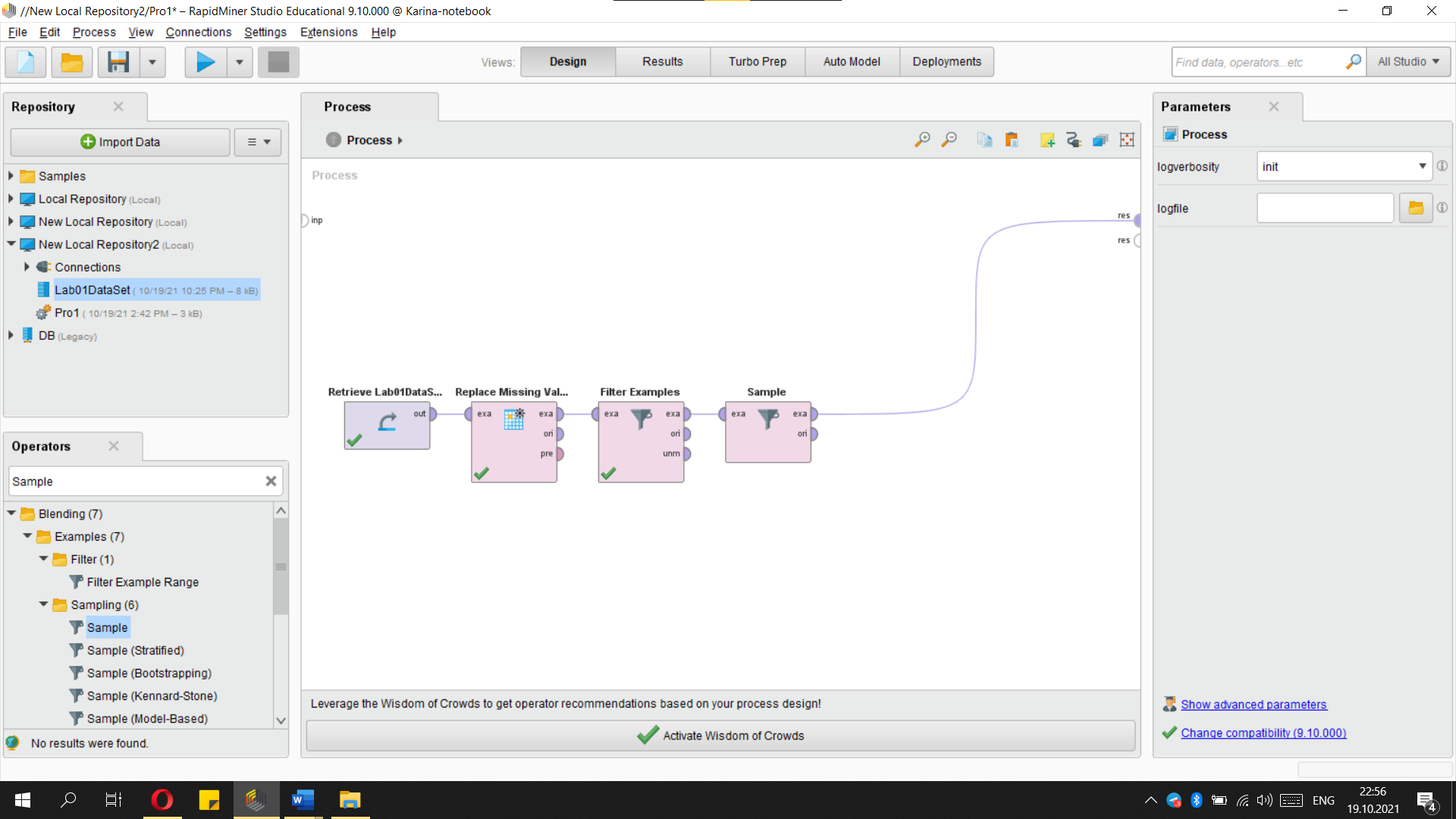Collapse the Blending operators group
The width and height of the screenshot is (1456, 819).
11,513
